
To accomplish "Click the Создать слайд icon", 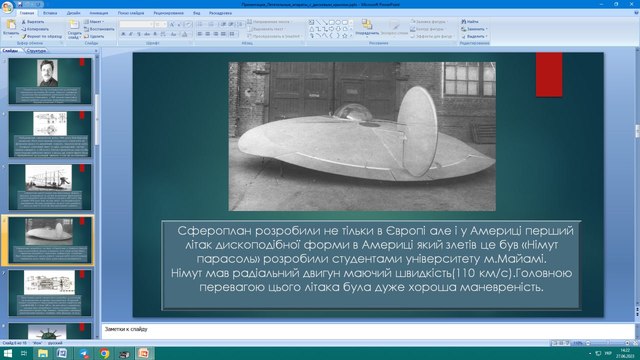I will [x=74, y=24].
